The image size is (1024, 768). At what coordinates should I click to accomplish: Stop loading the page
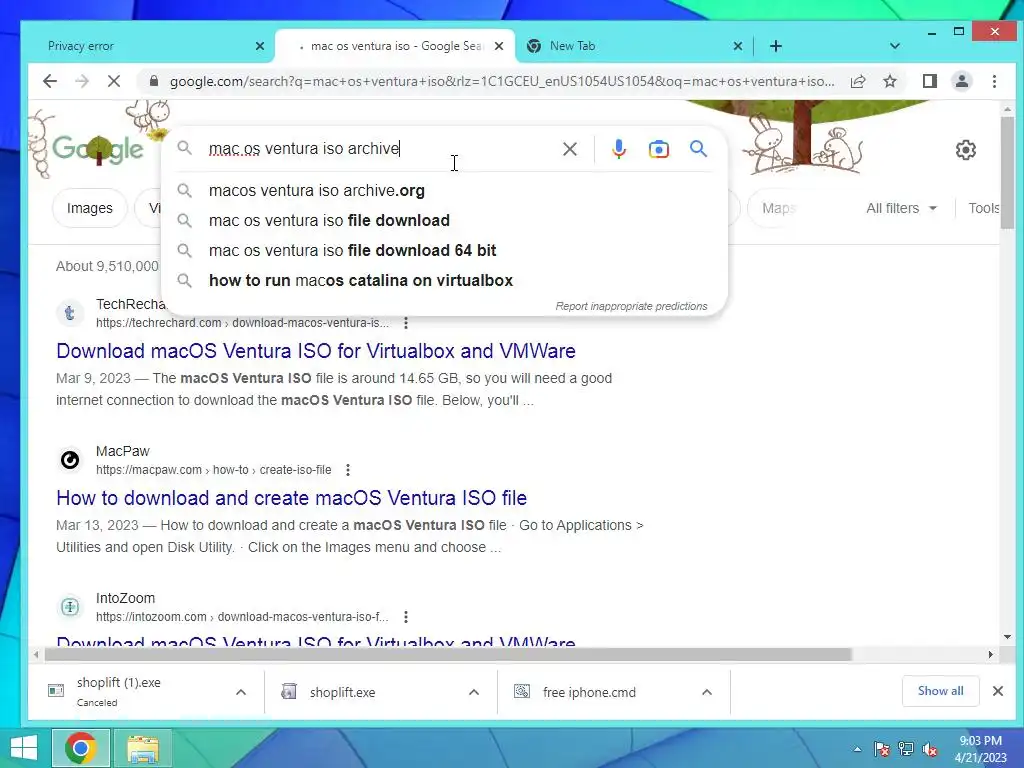114,81
